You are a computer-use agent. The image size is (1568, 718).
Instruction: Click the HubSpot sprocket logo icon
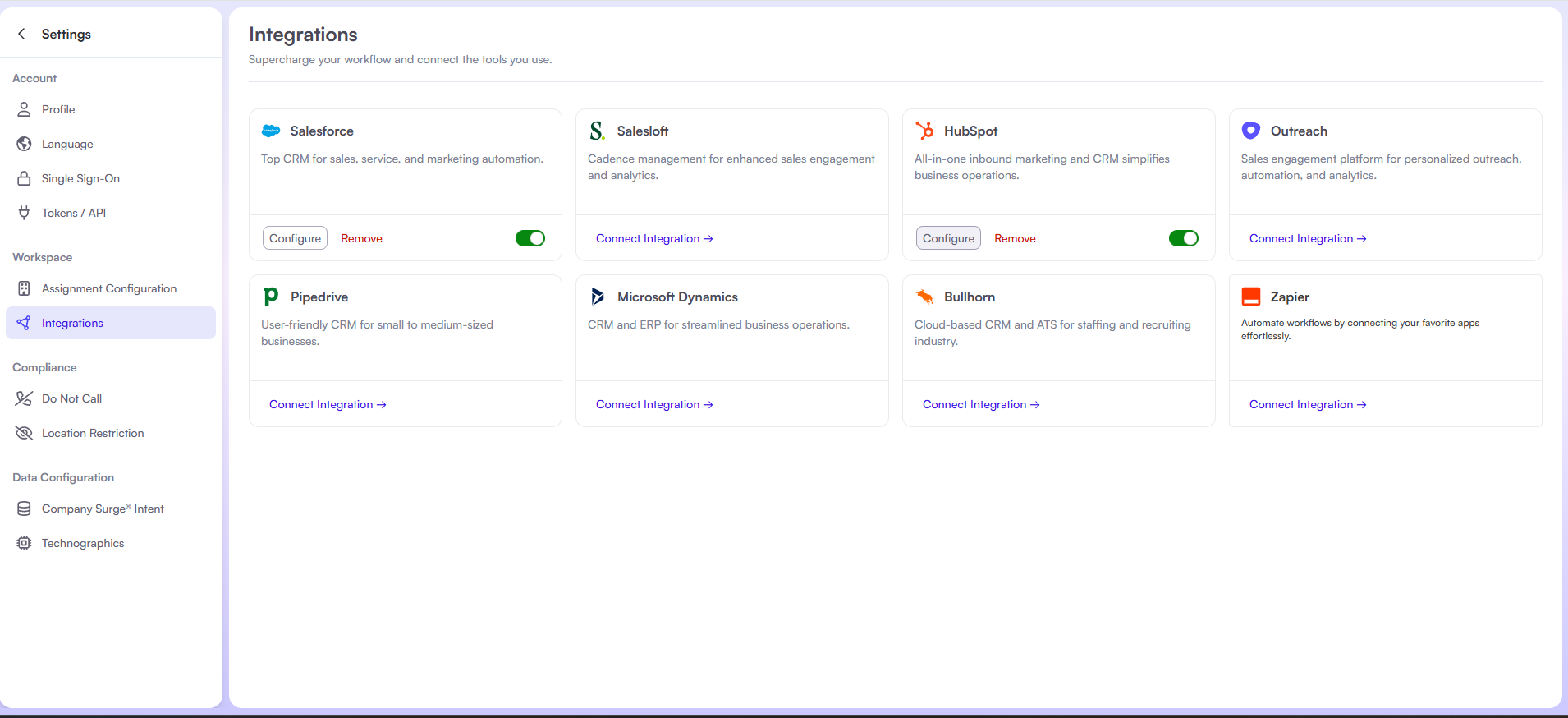924,131
